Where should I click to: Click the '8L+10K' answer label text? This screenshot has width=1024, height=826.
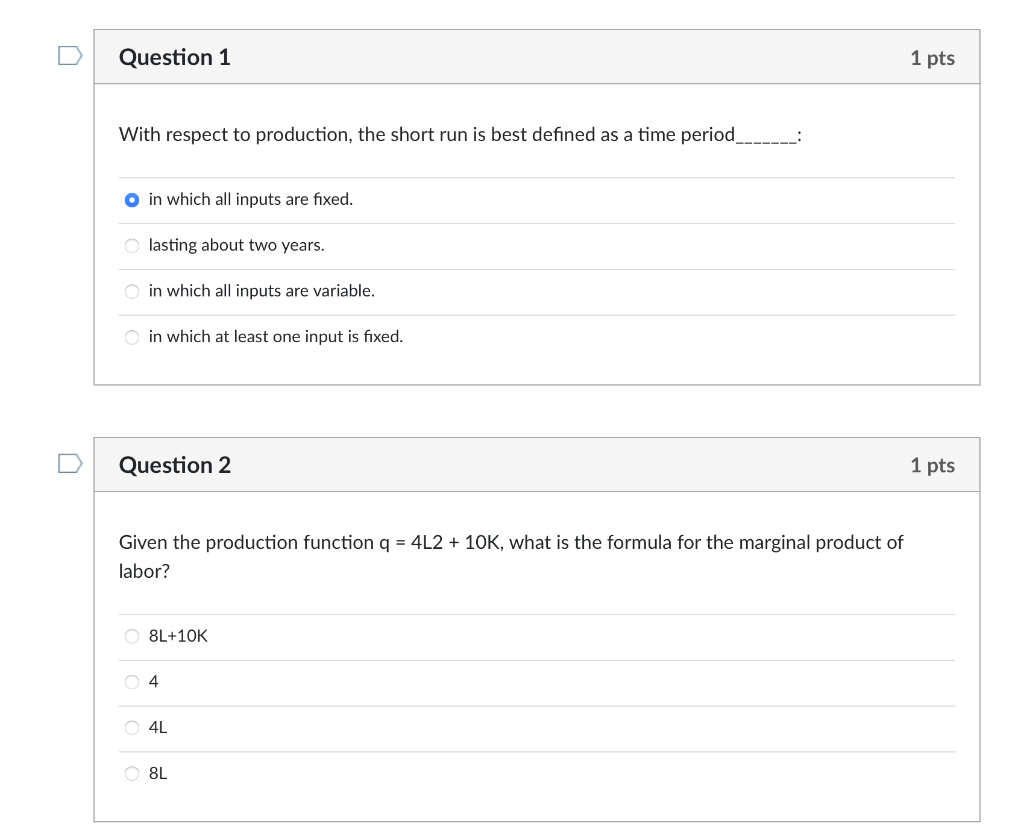pyautogui.click(x=178, y=636)
